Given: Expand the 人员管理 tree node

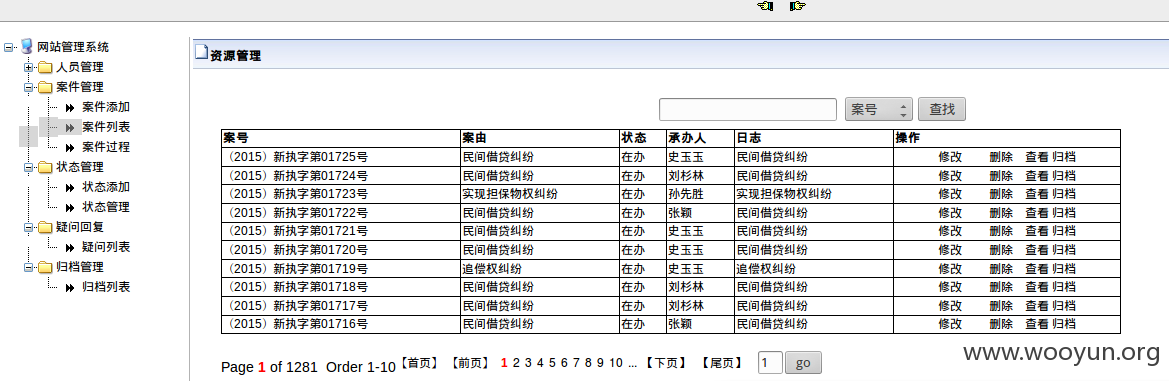Looking at the screenshot, I should (28, 67).
